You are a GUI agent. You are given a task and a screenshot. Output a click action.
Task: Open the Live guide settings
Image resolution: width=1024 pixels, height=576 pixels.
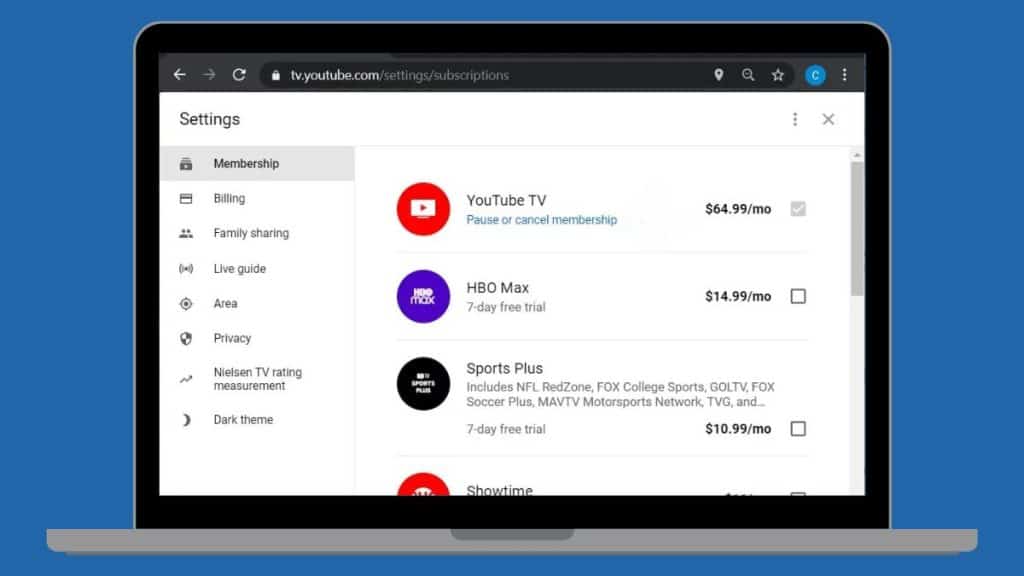[x=257, y=268]
